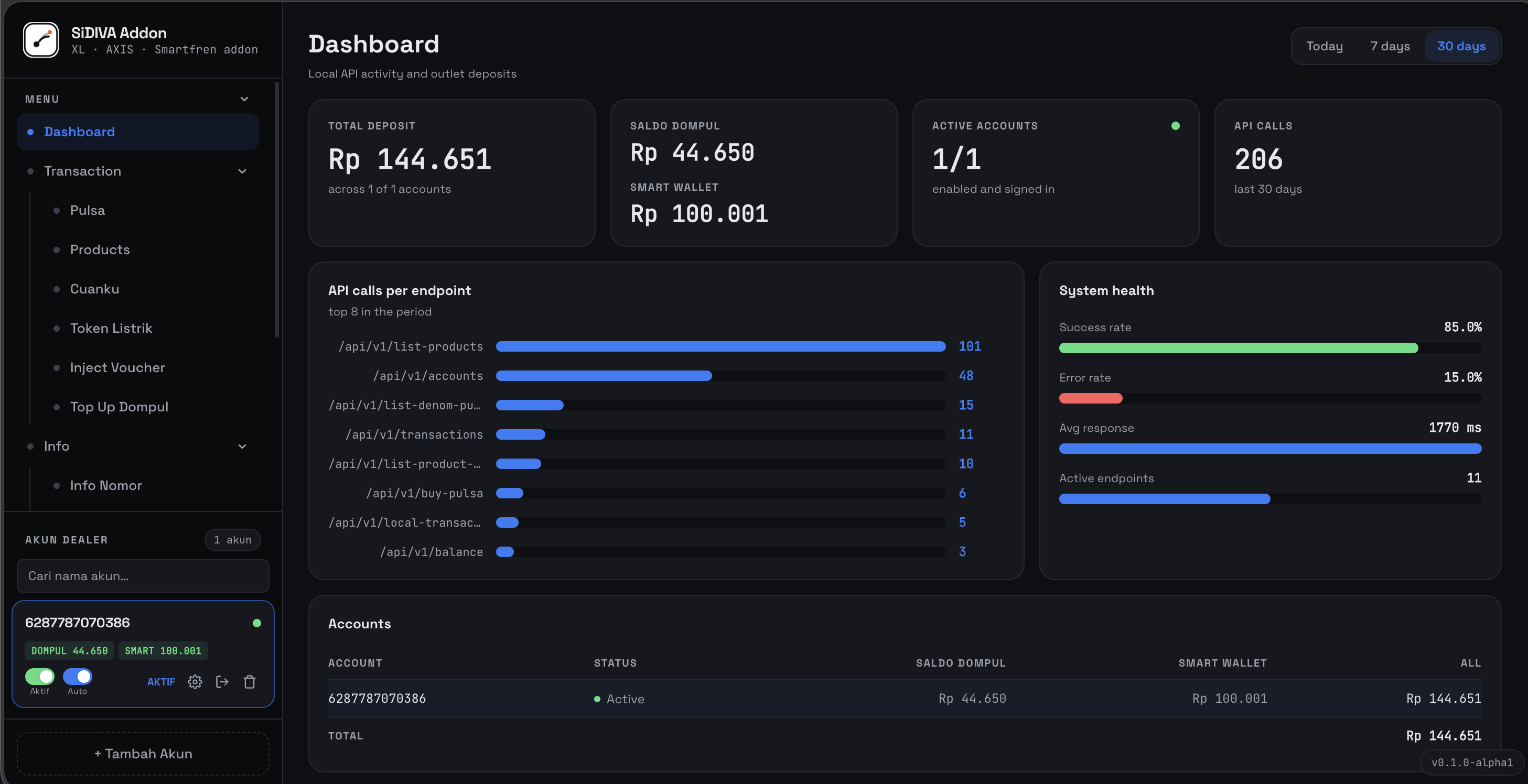
Task: Click the sidebar menu scrollbar
Action: 277,211
